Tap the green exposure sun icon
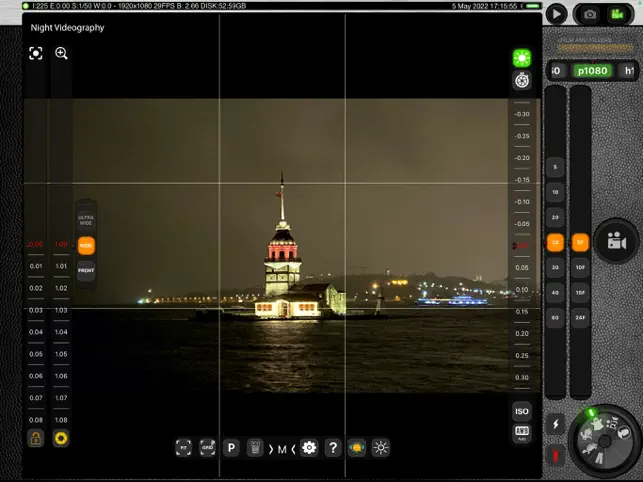Image resolution: width=643 pixels, height=482 pixels. coord(521,58)
